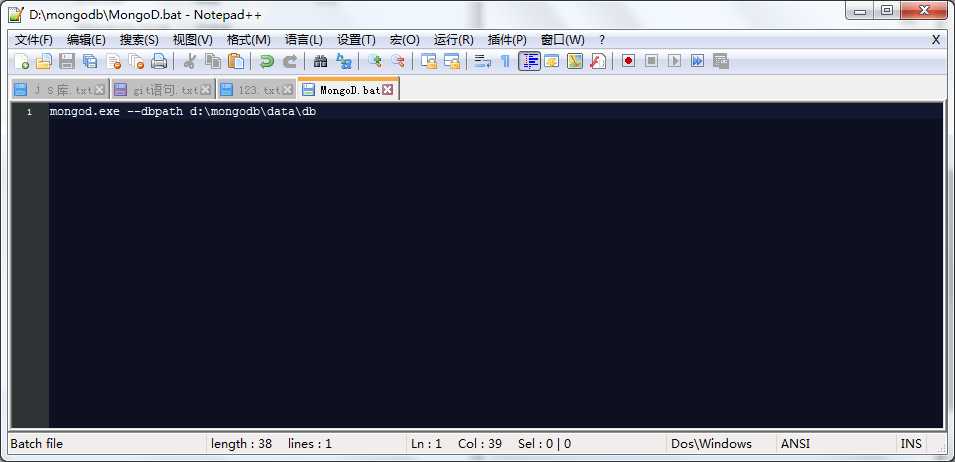The image size is (955, 462).
Task: Toggle show all characters pilcrow icon
Action: 505,61
